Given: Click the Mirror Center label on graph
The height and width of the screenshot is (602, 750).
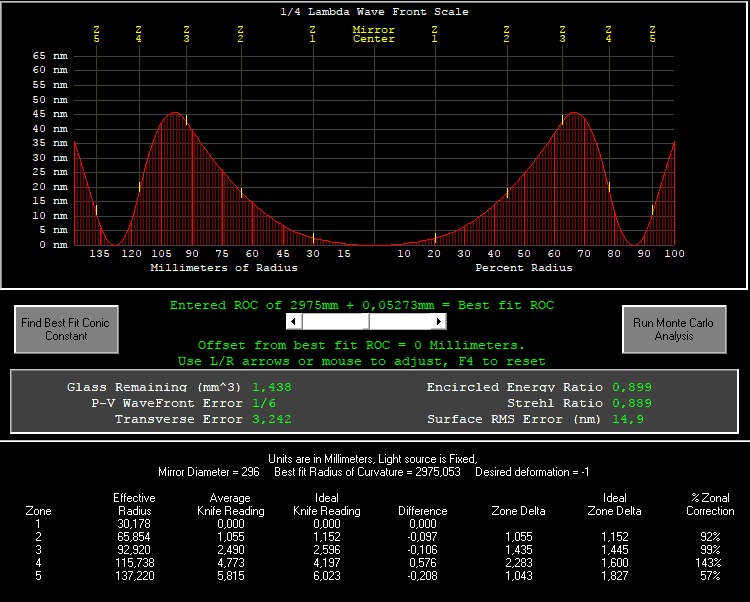Looking at the screenshot, I should 374,34.
